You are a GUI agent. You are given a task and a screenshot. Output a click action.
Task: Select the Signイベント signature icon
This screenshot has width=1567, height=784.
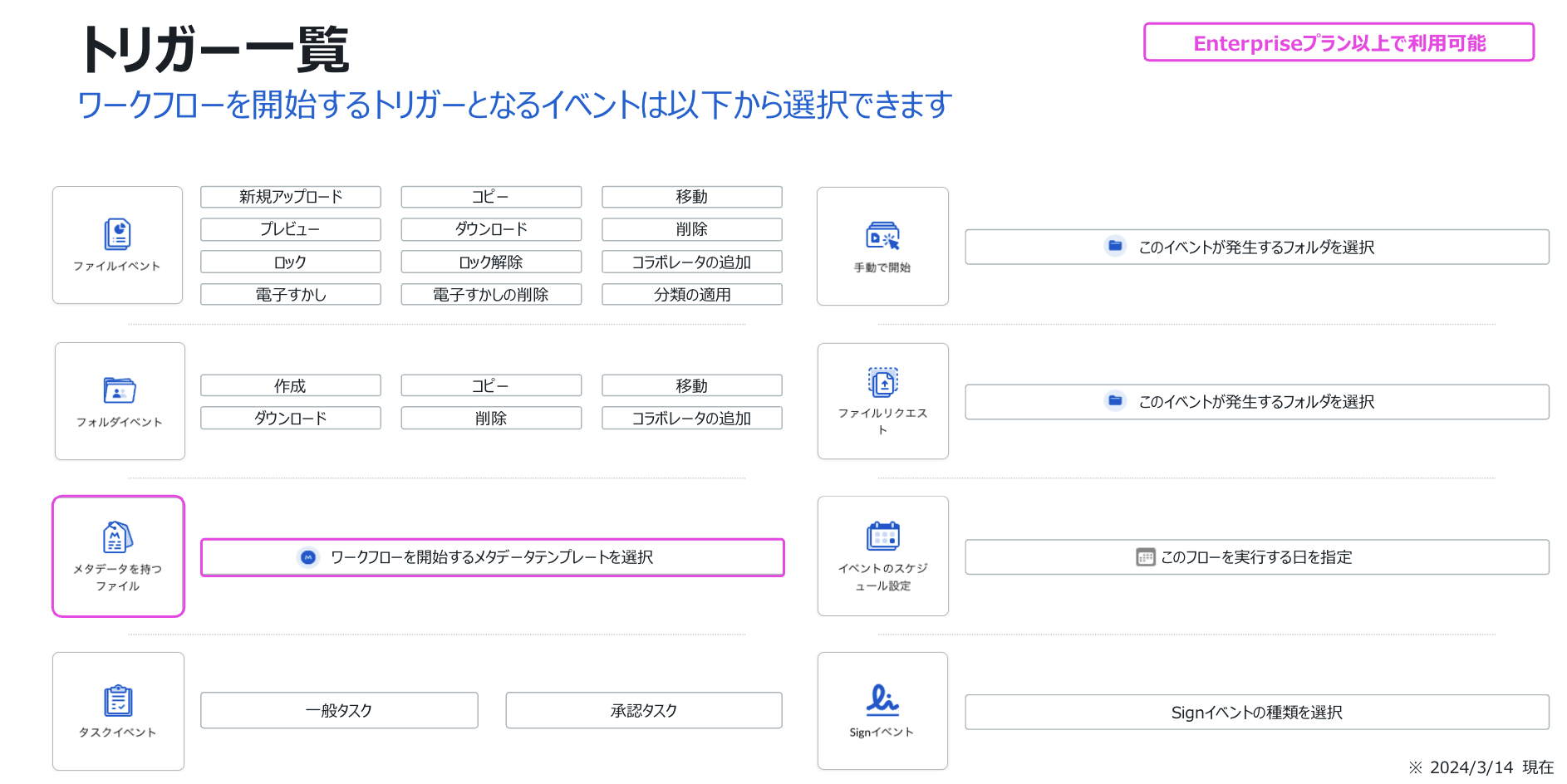pyautogui.click(x=882, y=700)
